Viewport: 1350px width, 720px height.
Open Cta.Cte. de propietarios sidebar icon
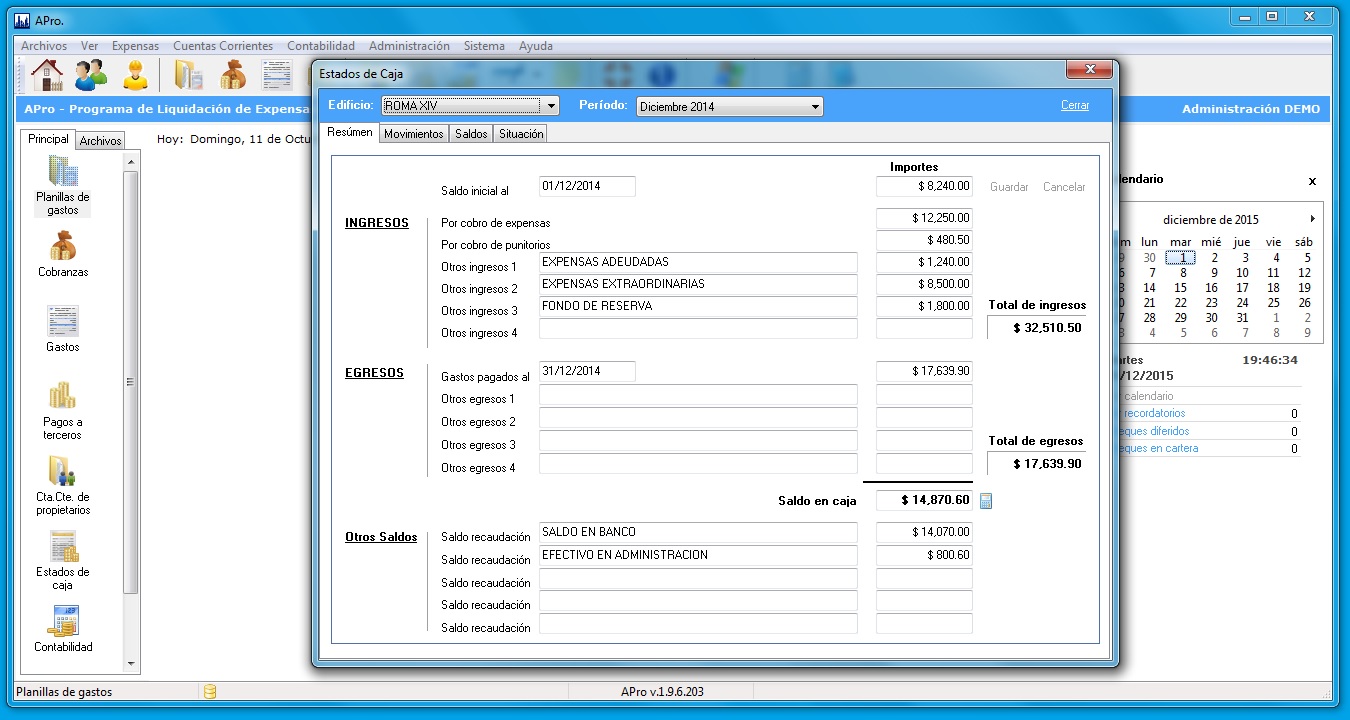point(63,484)
